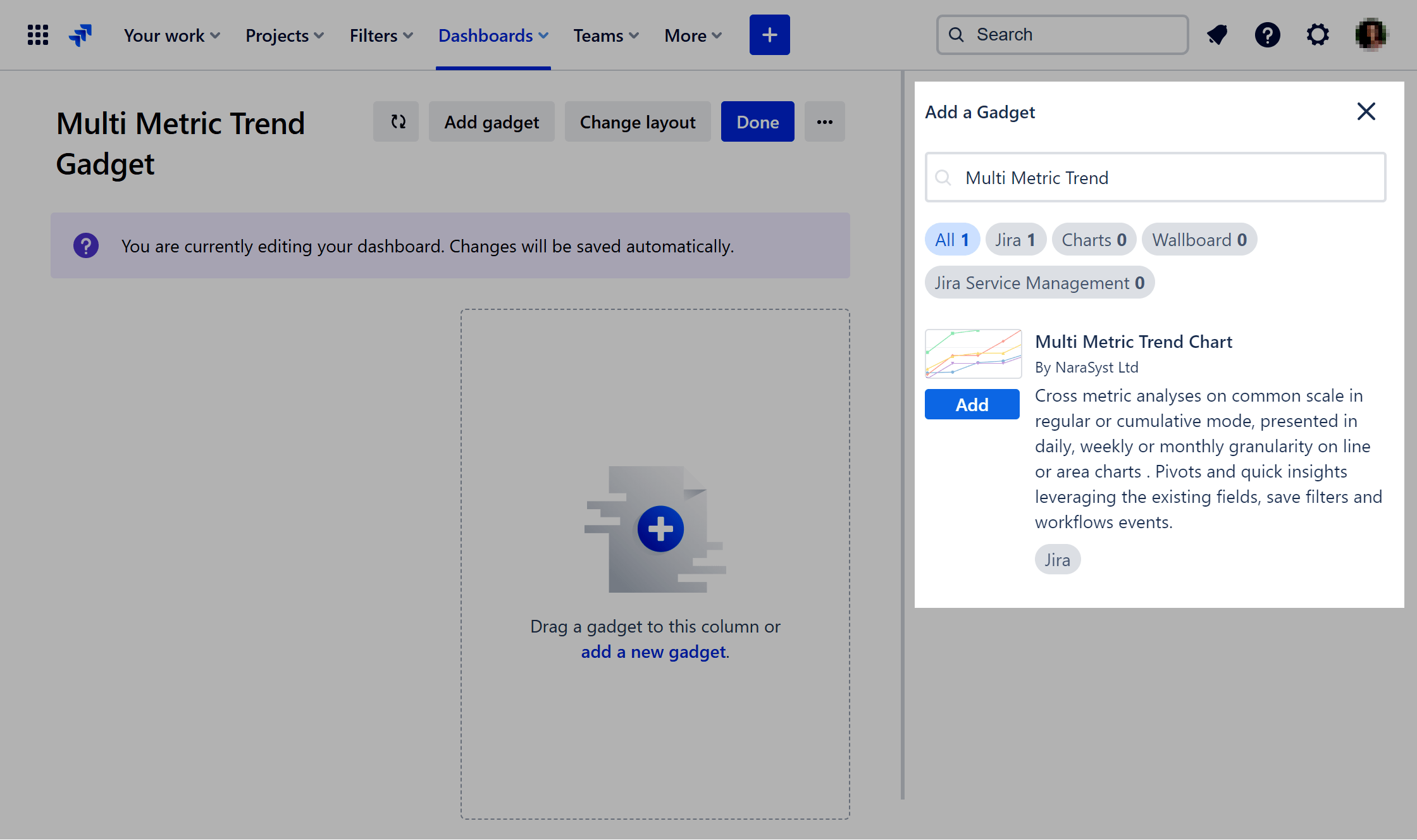1417x840 pixels.
Task: Open the Teams dropdown
Action: tap(605, 35)
